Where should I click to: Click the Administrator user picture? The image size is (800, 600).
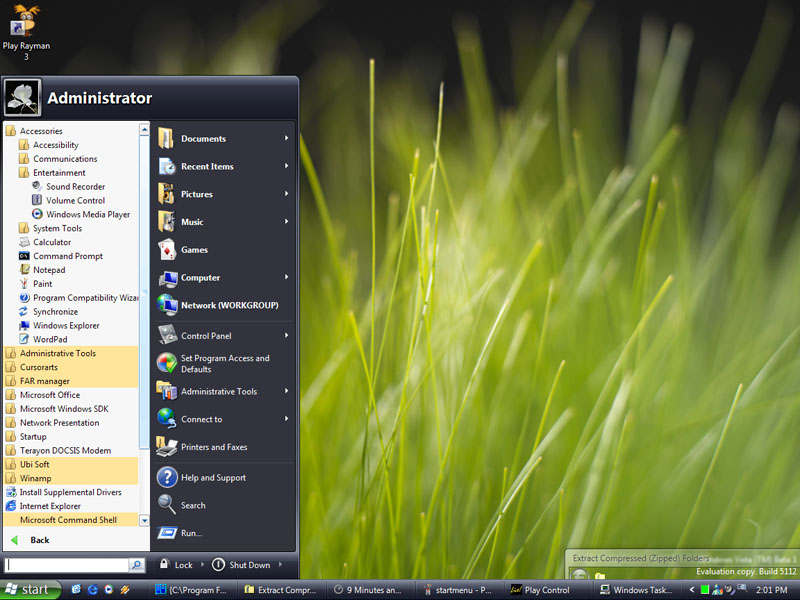point(22,97)
